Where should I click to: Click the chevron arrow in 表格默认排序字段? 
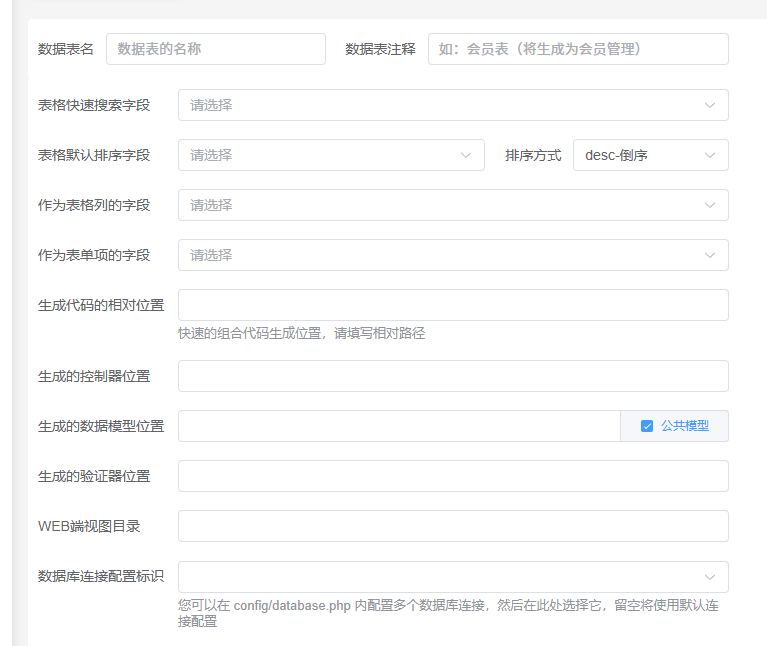point(466,155)
